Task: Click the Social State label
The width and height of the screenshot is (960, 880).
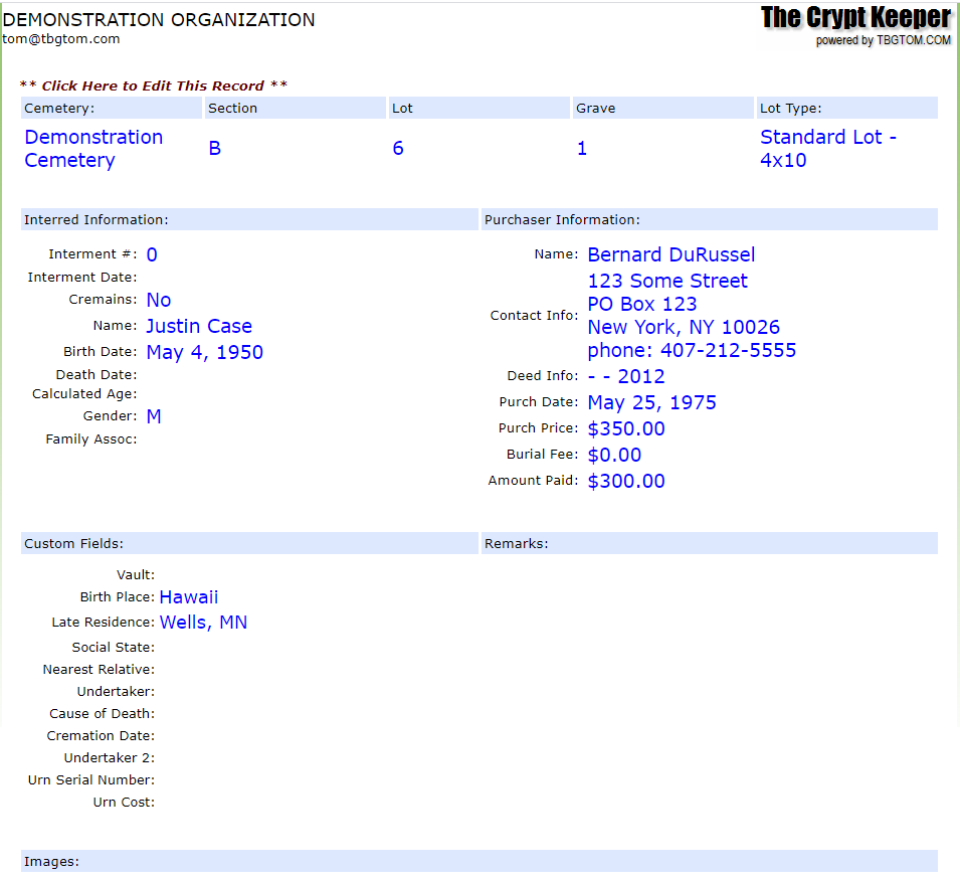Action: tap(113, 647)
